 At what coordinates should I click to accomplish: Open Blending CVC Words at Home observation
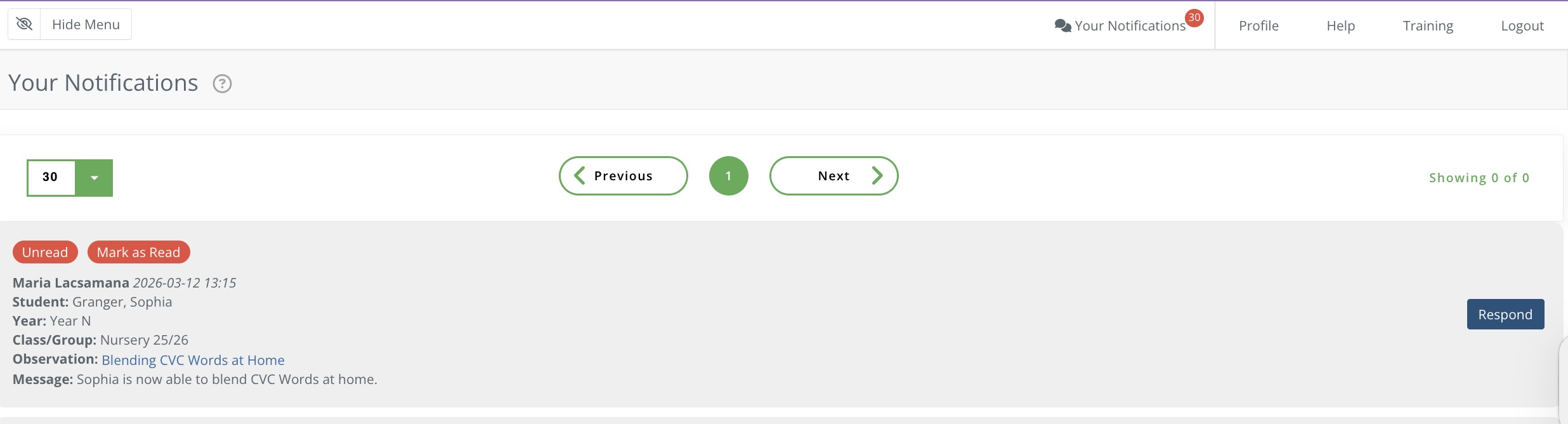(193, 360)
